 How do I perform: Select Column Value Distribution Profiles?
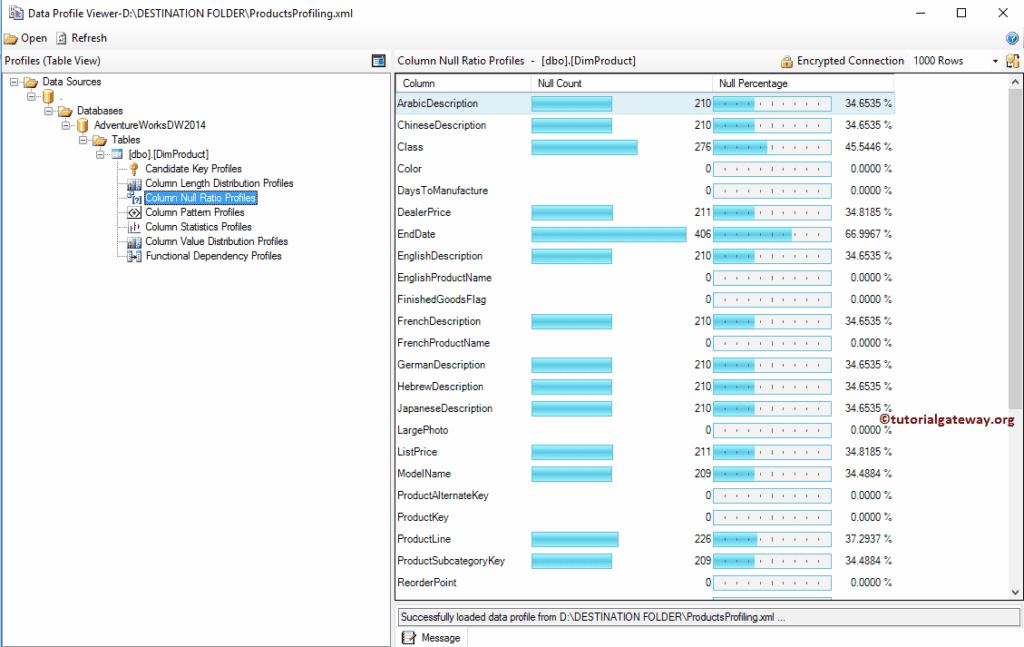point(216,241)
